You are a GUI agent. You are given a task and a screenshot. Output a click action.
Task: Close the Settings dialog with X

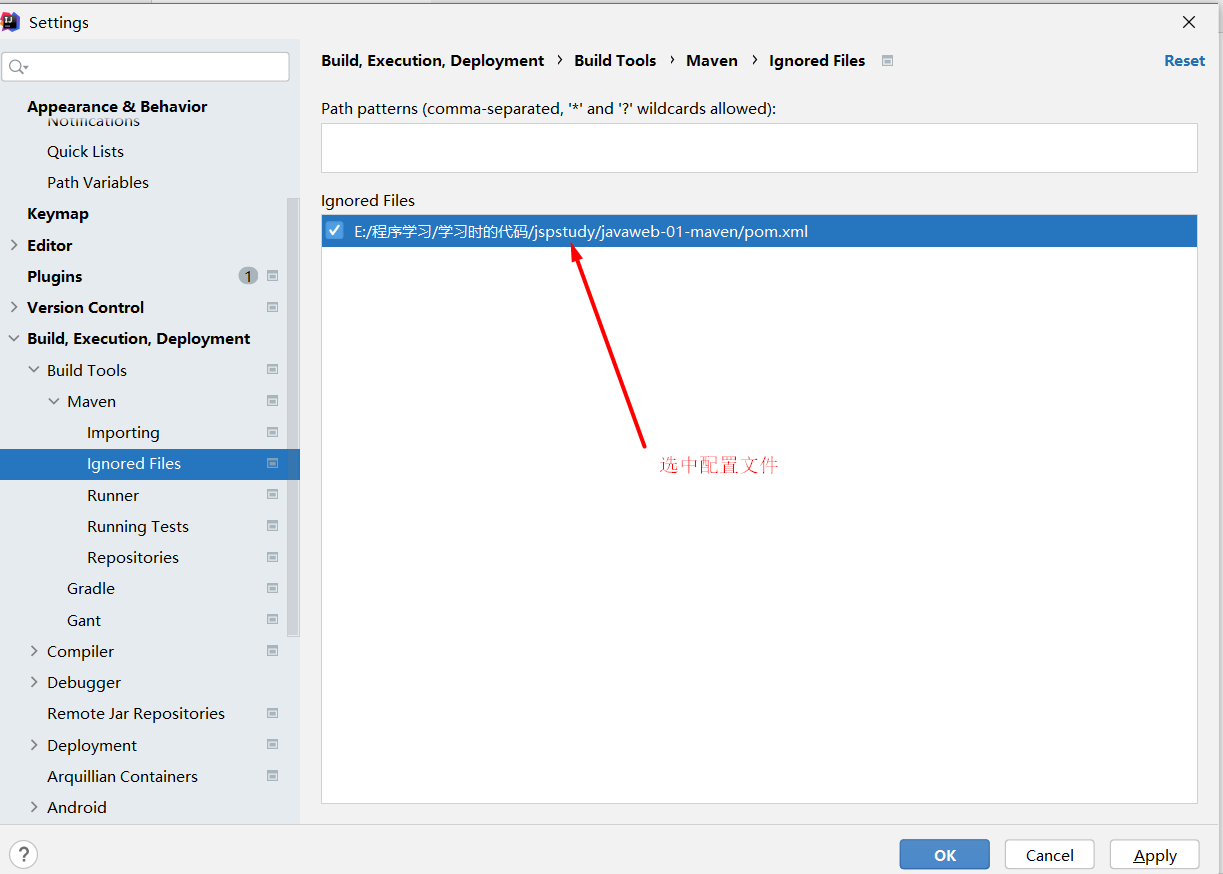(x=1189, y=22)
